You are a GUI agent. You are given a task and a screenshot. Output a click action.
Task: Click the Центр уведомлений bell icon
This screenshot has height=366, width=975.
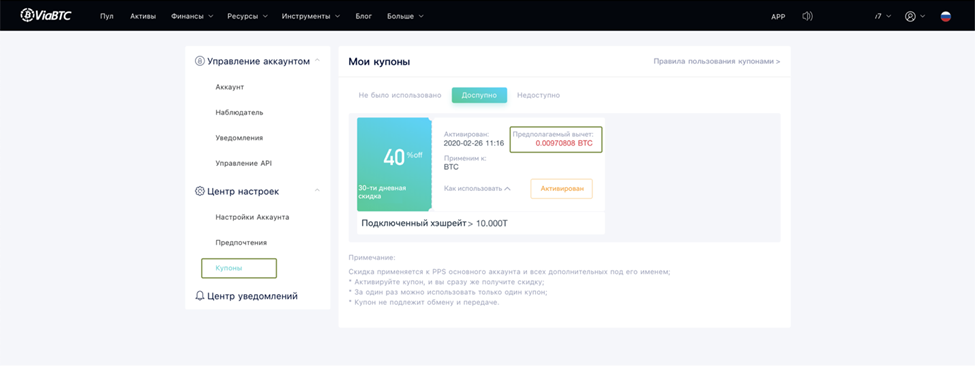200,296
